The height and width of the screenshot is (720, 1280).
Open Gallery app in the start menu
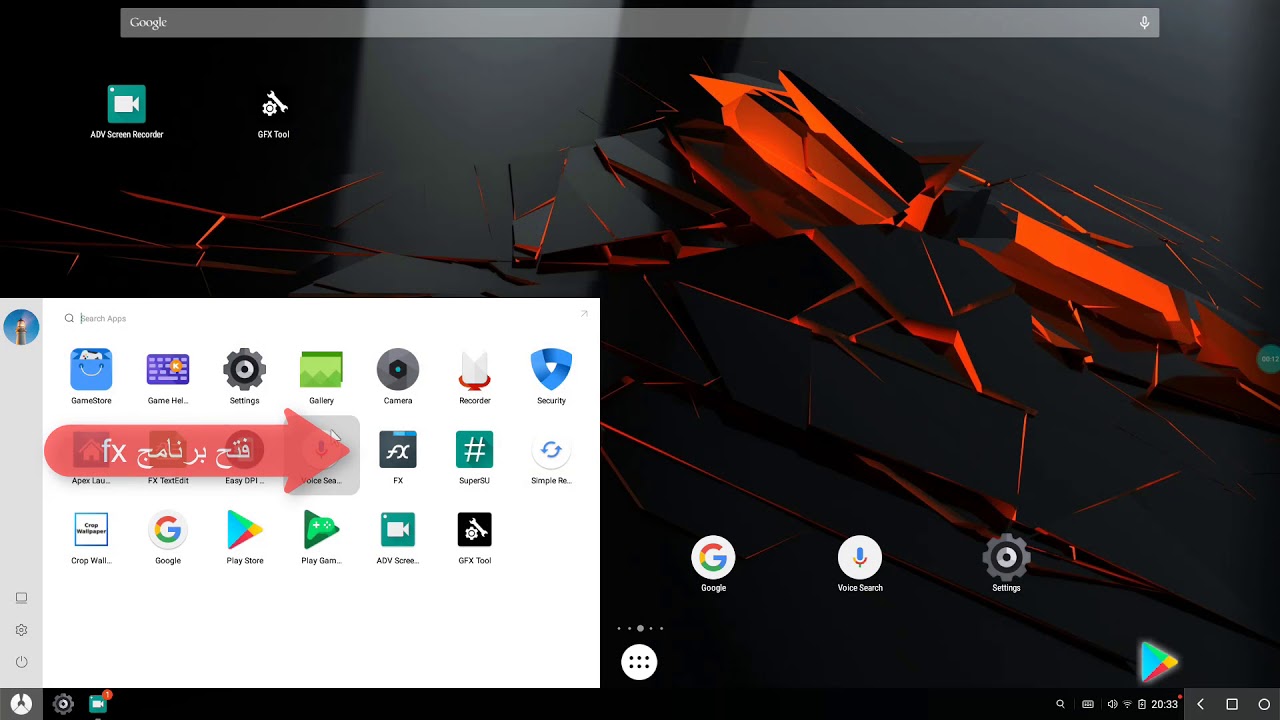point(321,377)
